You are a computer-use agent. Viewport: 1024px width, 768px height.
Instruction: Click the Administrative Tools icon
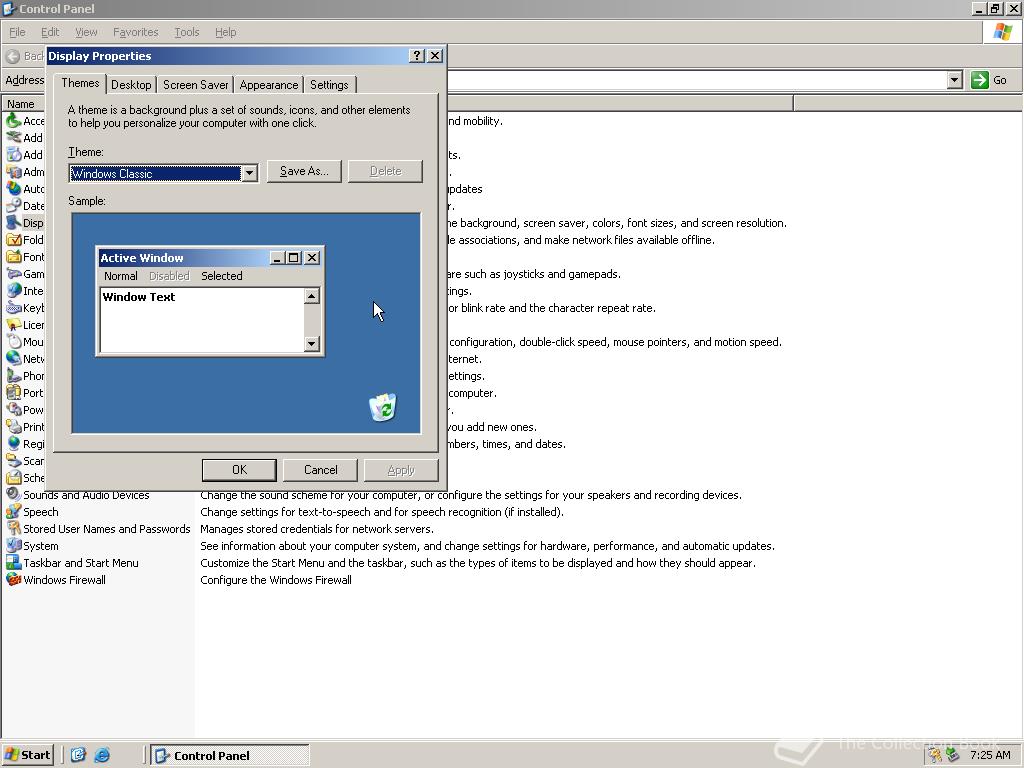13,172
